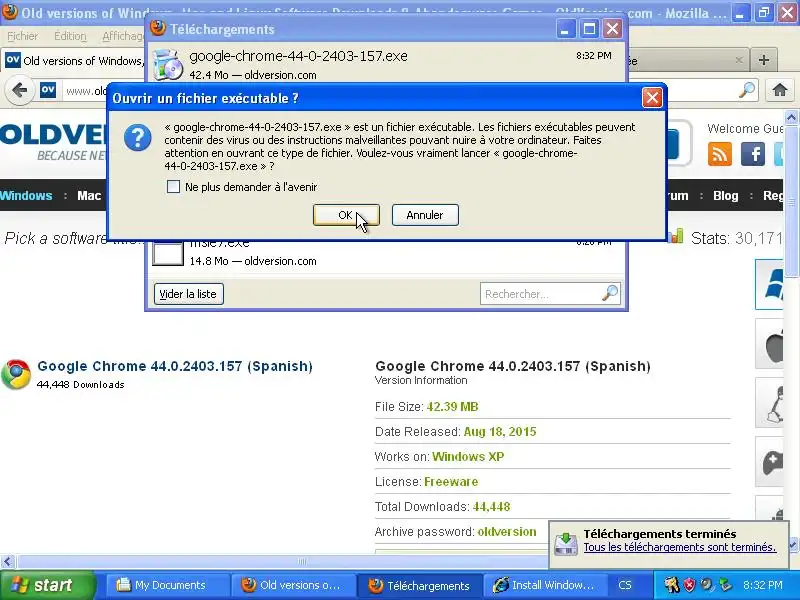
Task: Switch to 'Old versions o…' taskbar item
Action: coord(292,585)
